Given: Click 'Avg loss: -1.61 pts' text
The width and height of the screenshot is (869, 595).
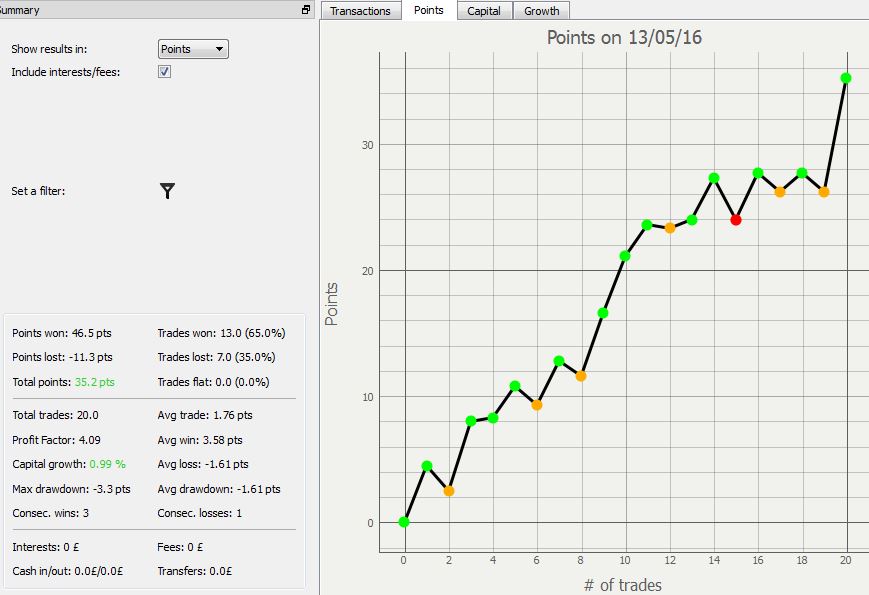Looking at the screenshot, I should click(x=203, y=464).
